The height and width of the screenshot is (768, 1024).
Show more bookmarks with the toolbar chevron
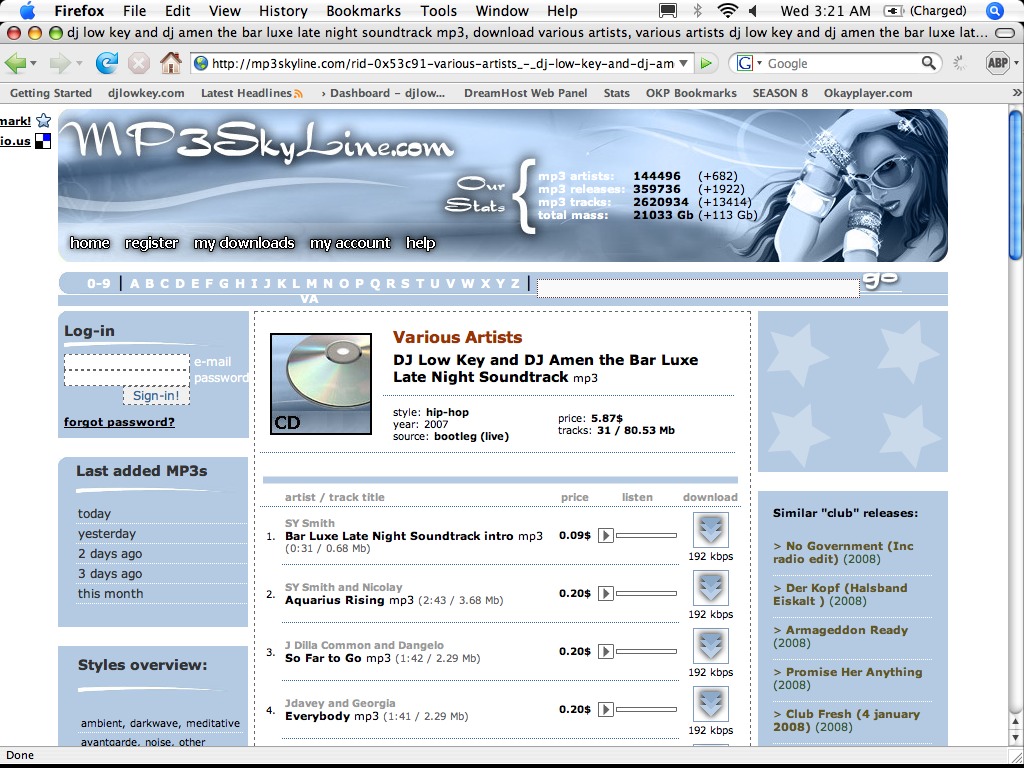1017,93
